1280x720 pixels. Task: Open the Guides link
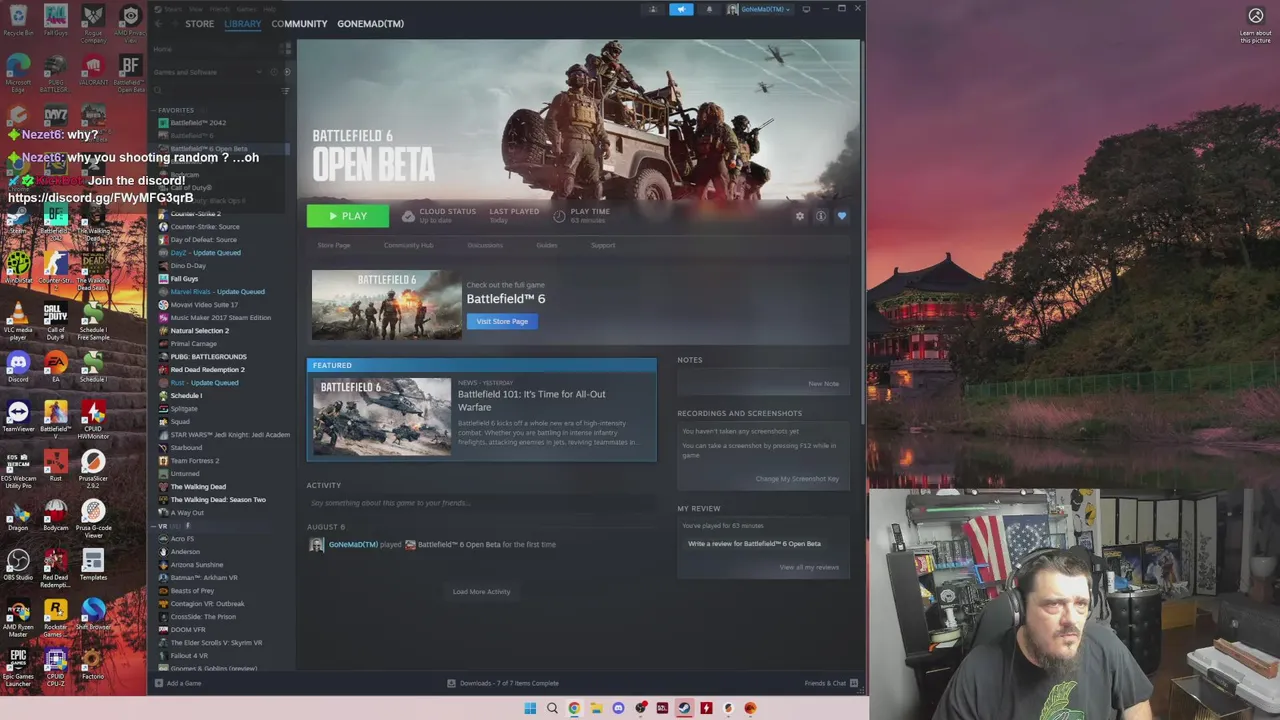click(546, 245)
